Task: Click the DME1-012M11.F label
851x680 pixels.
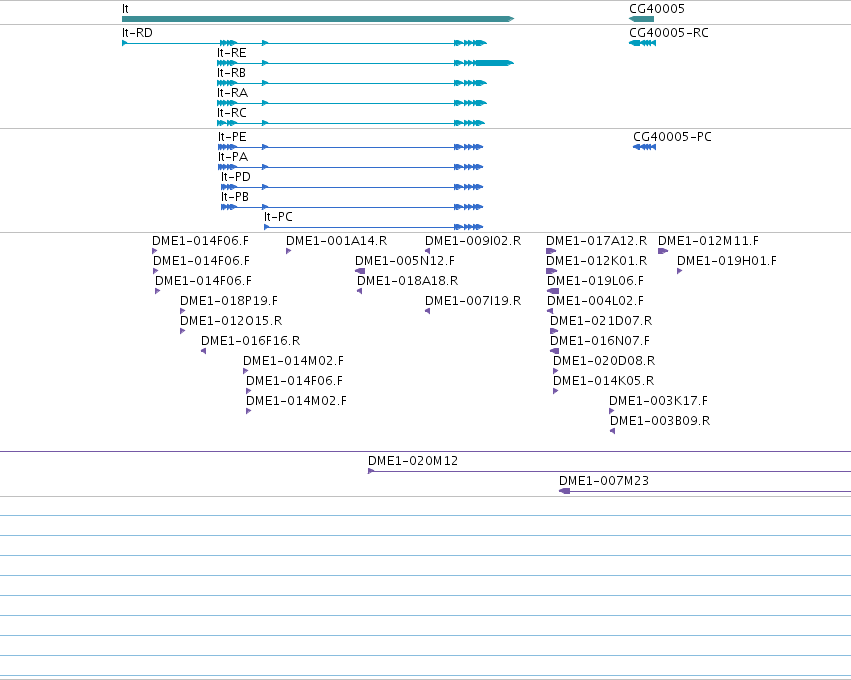Action: tap(708, 241)
